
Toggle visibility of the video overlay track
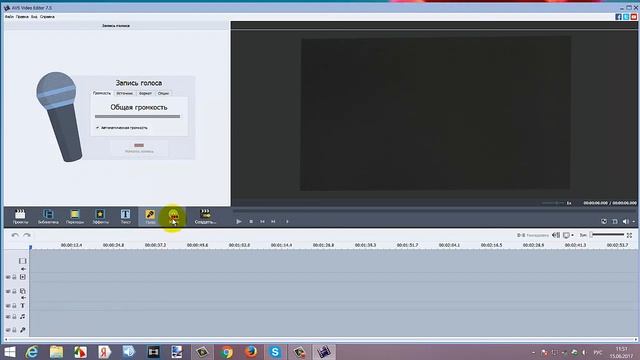[8, 291]
